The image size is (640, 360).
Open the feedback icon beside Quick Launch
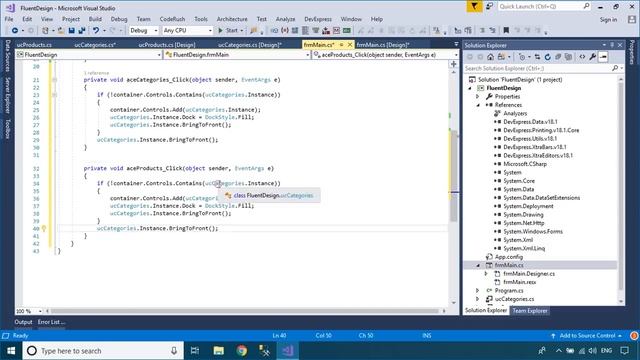click(x=489, y=7)
